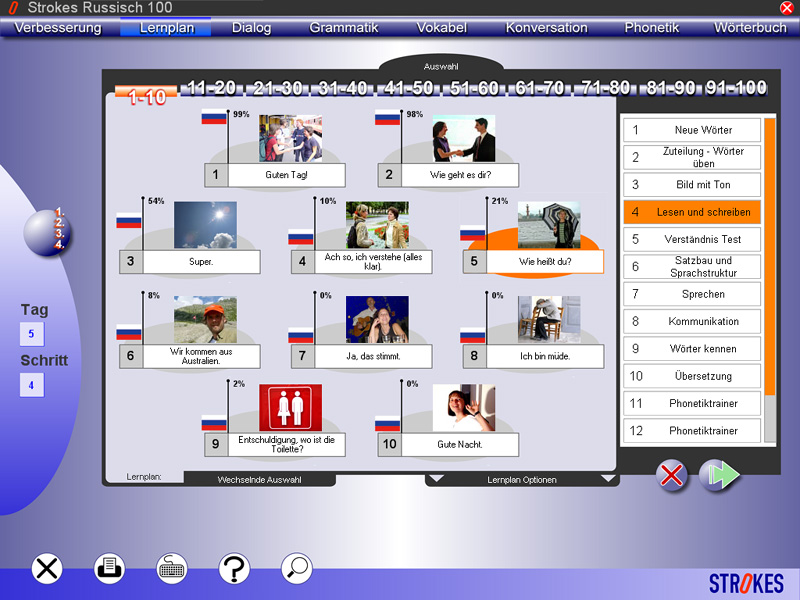Click the red X cancel button
Screen dimensions: 800x600
pos(671,476)
